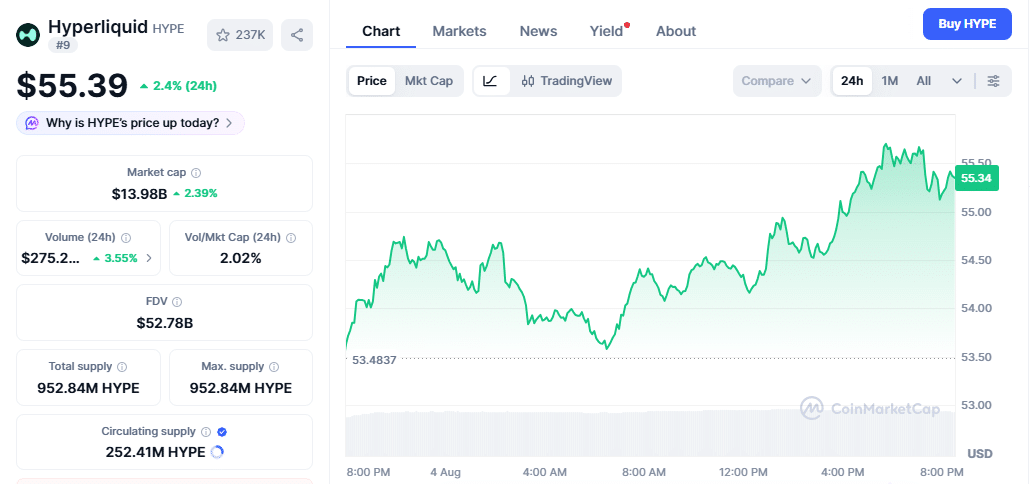
Task: Switch chart to Mkt Cap view
Action: pos(429,81)
